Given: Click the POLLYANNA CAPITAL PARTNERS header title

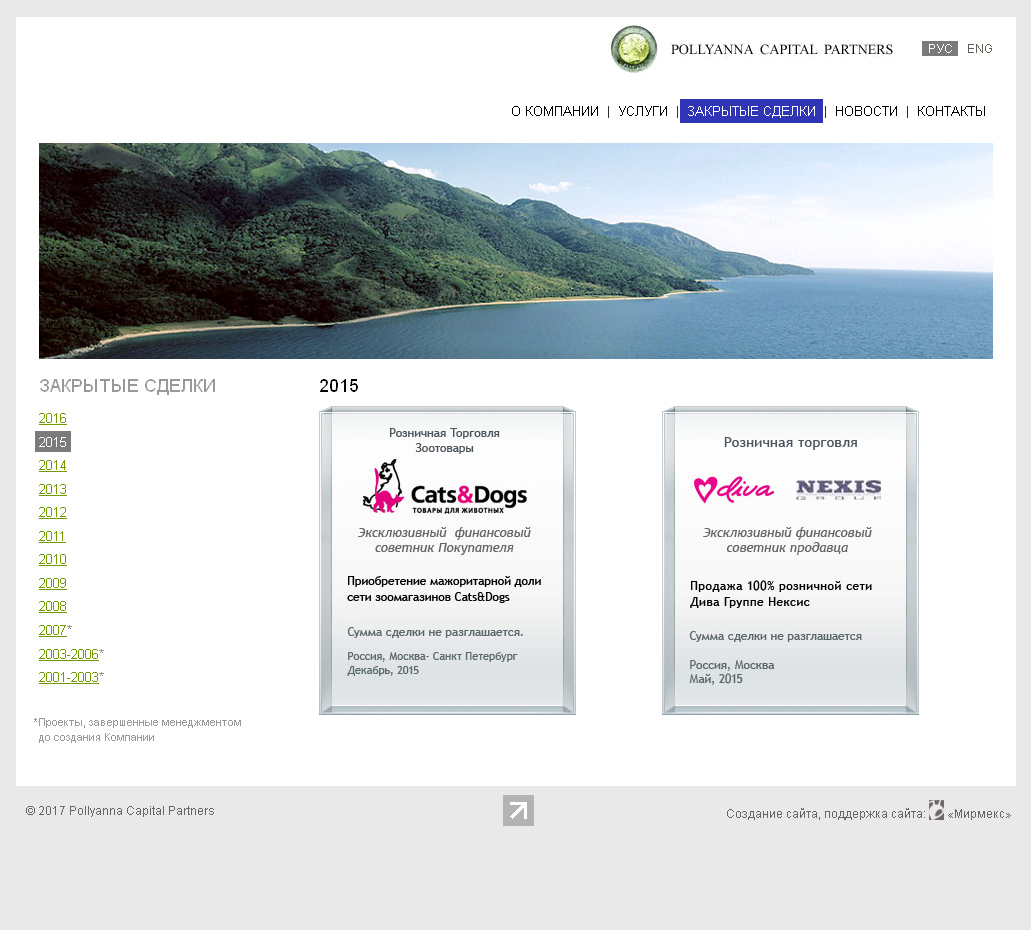Looking at the screenshot, I should tap(782, 49).
